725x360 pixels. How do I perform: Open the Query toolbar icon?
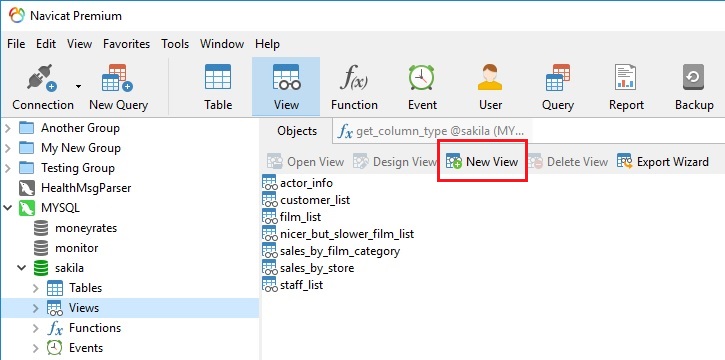point(558,77)
